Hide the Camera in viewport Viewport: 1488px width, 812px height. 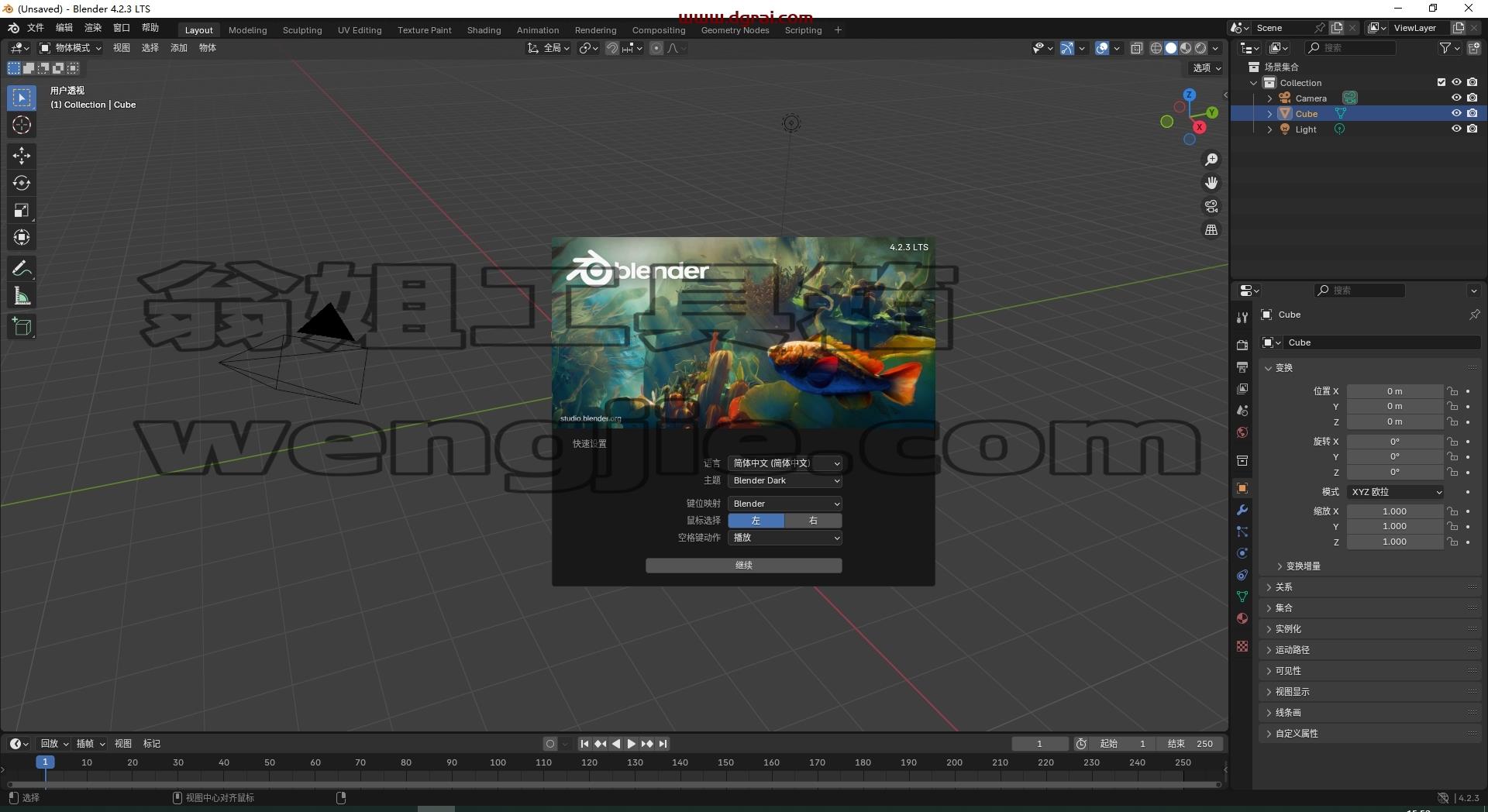(1456, 98)
